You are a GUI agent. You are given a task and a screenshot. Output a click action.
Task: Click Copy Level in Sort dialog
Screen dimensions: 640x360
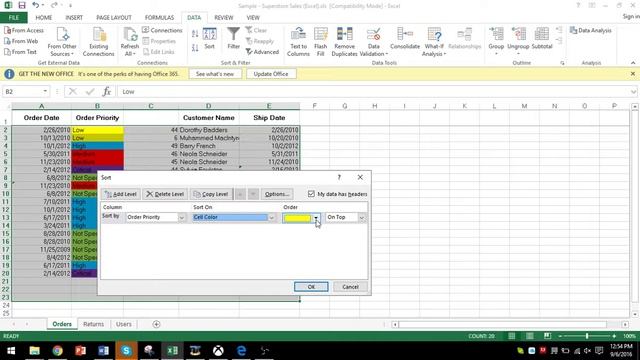pyautogui.click(x=211, y=194)
